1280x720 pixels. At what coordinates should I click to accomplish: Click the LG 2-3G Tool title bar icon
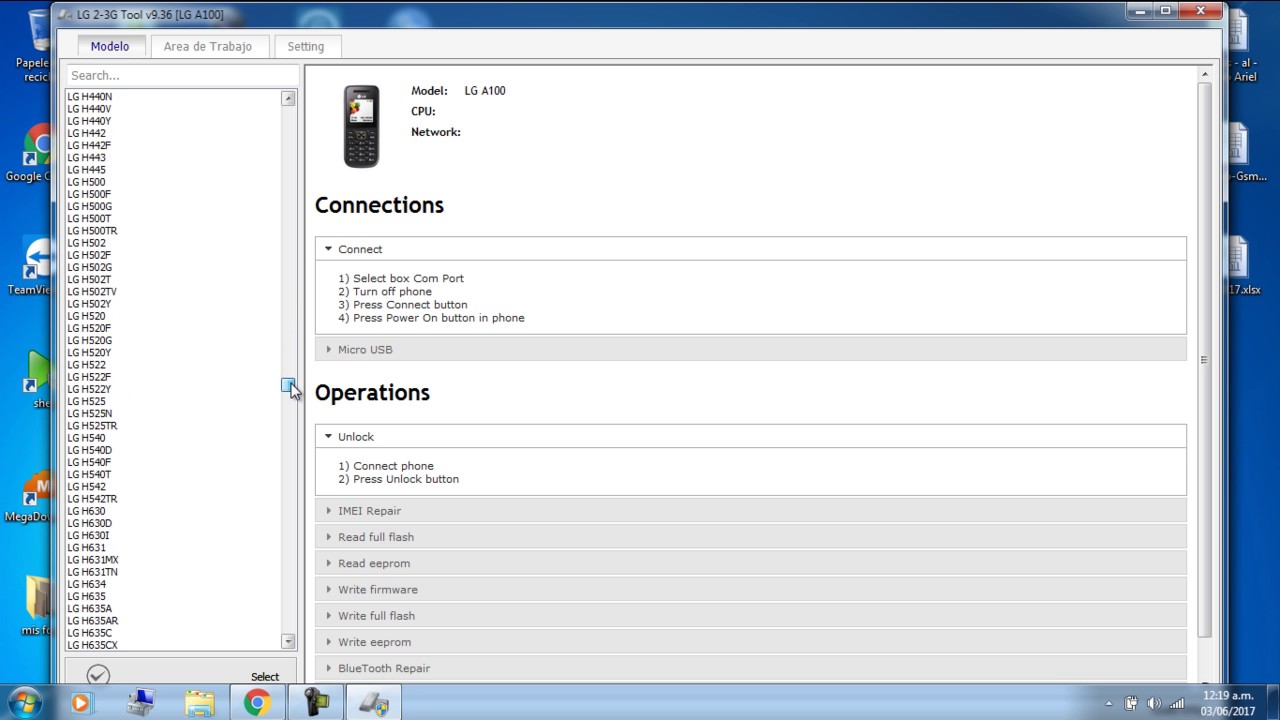click(x=66, y=14)
